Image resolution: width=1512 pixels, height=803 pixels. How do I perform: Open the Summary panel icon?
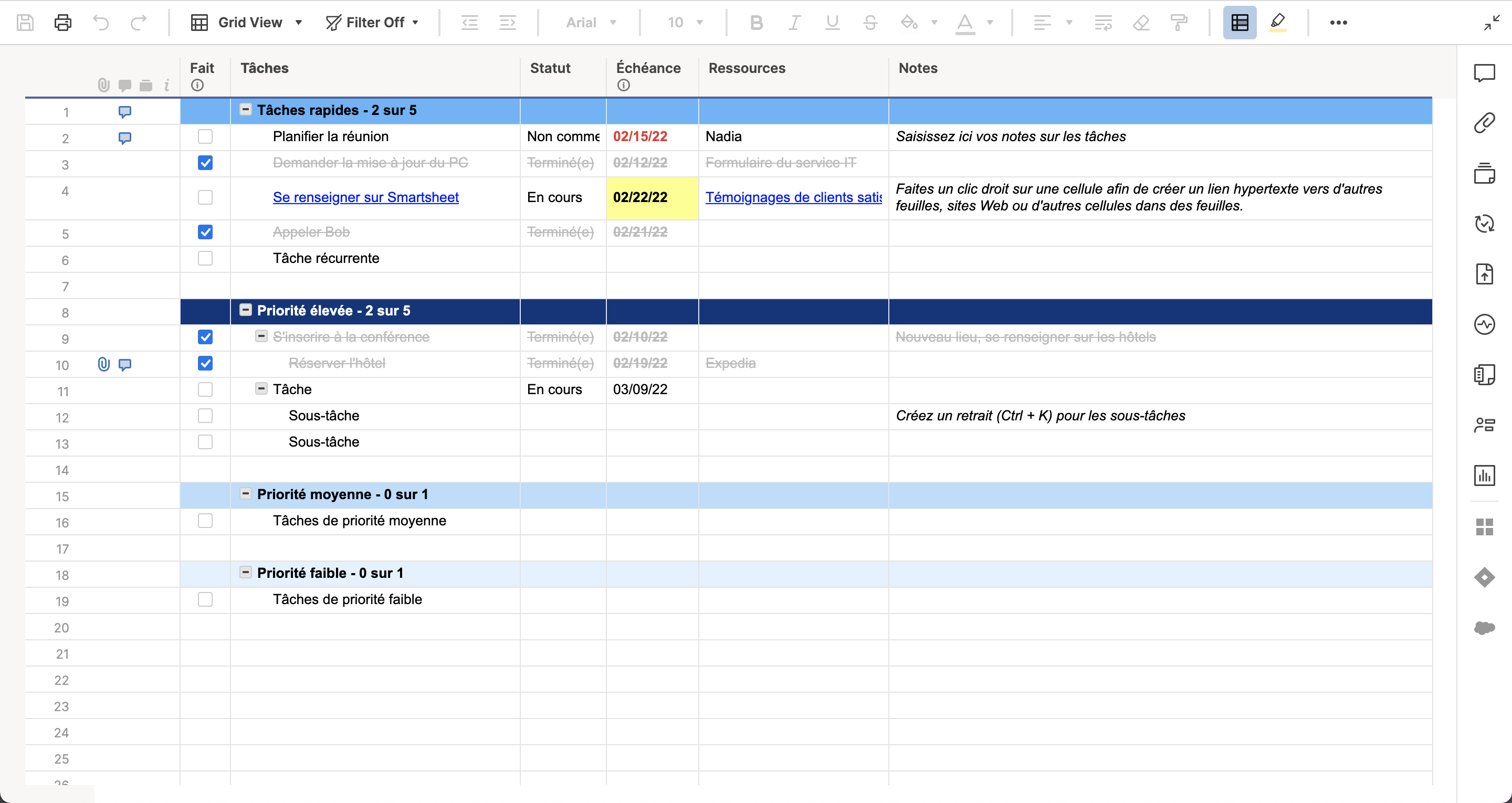point(1484,375)
